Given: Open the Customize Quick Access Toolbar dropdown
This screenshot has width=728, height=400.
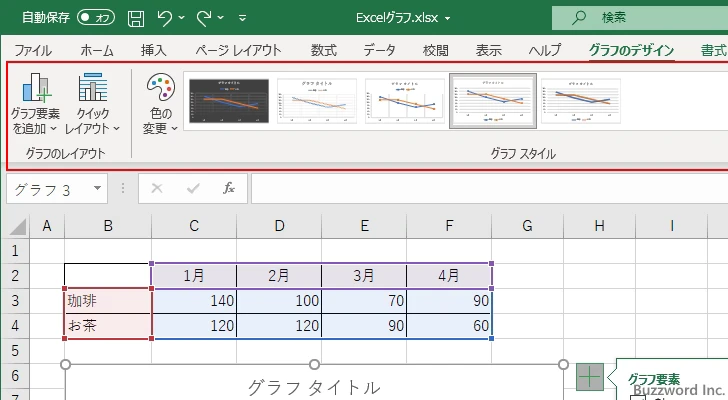Looking at the screenshot, I should click(x=243, y=18).
